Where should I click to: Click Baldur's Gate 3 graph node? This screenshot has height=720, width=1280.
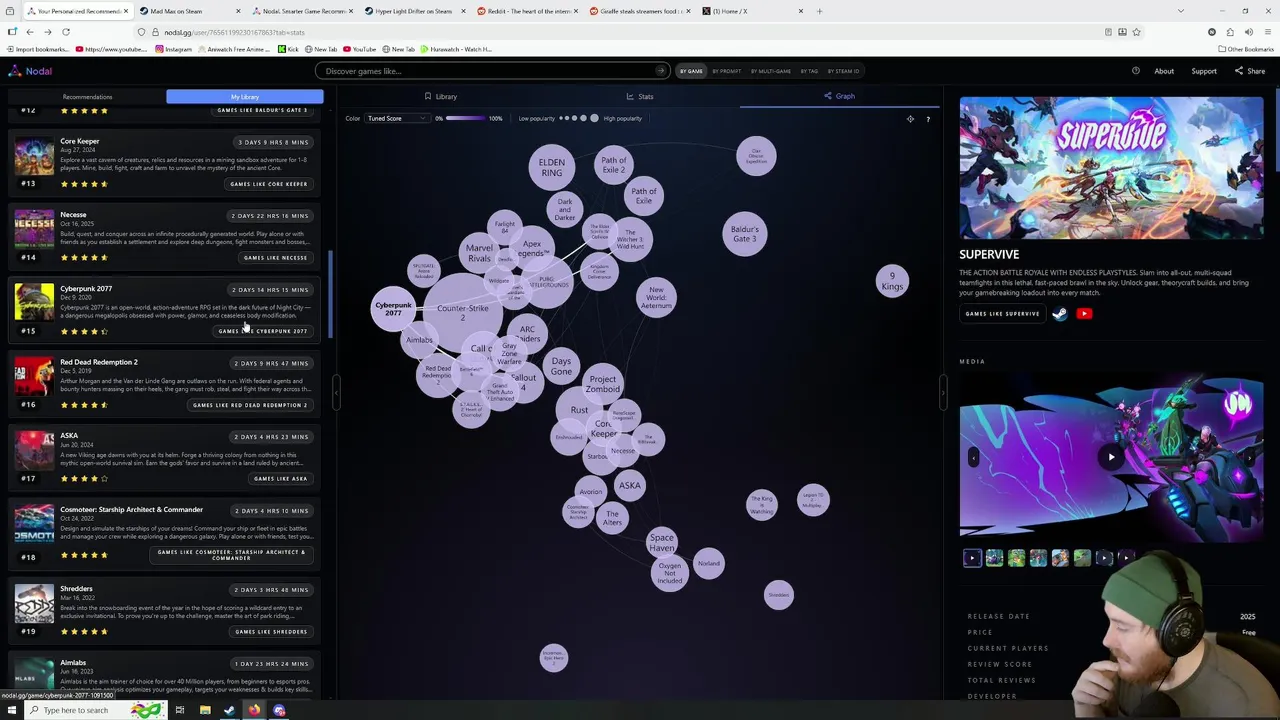[744, 234]
